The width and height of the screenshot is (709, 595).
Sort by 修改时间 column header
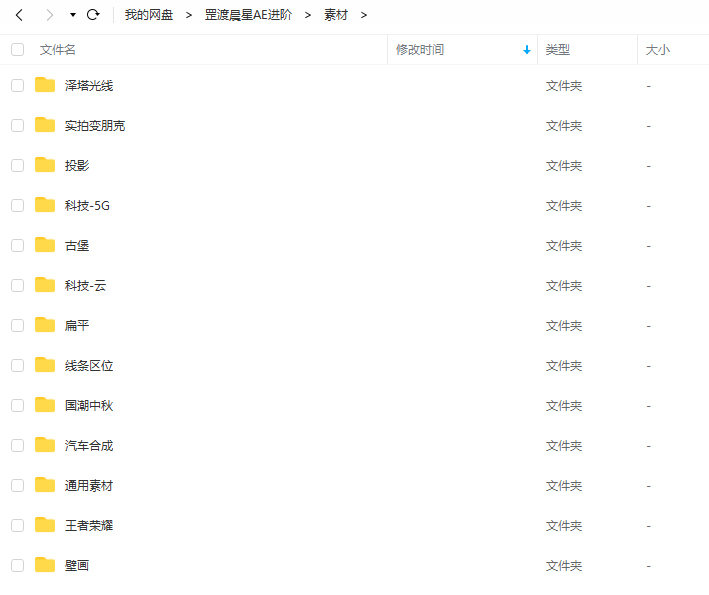point(420,49)
